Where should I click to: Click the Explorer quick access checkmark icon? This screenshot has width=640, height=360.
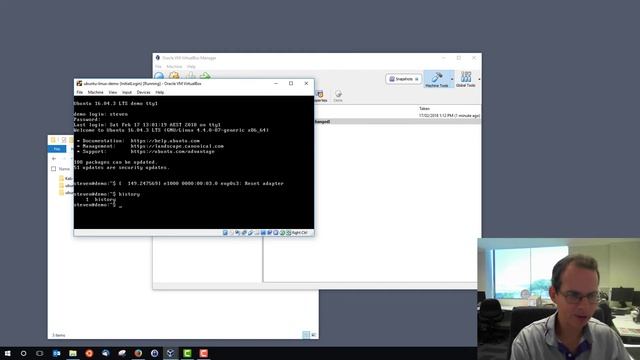click(x=64, y=140)
